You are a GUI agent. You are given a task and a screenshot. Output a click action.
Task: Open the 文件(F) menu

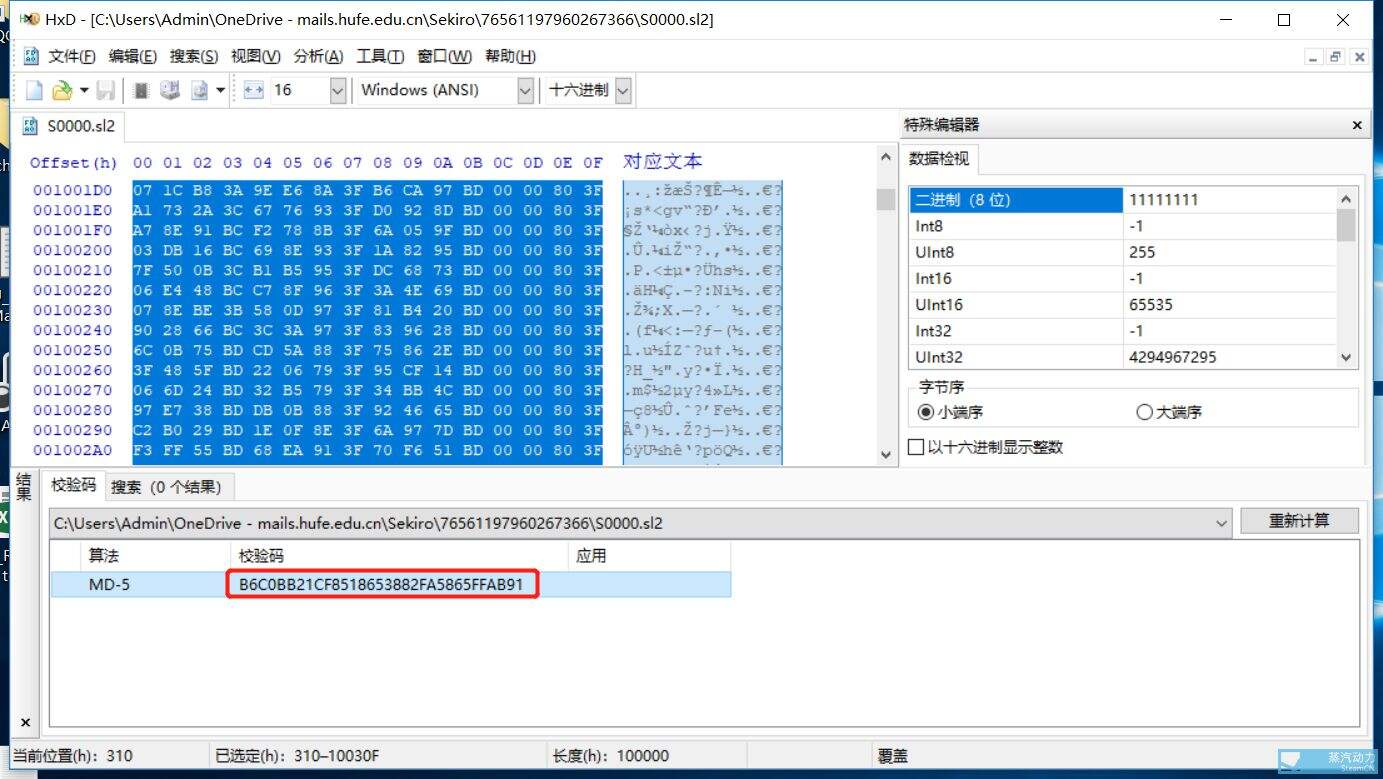pyautogui.click(x=72, y=56)
